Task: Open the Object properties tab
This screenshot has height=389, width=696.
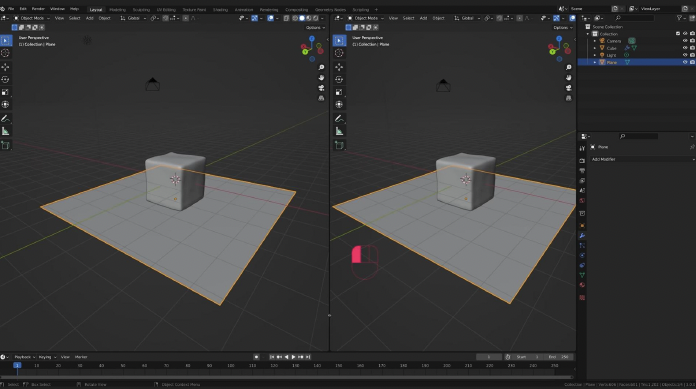Action: pyautogui.click(x=582, y=226)
